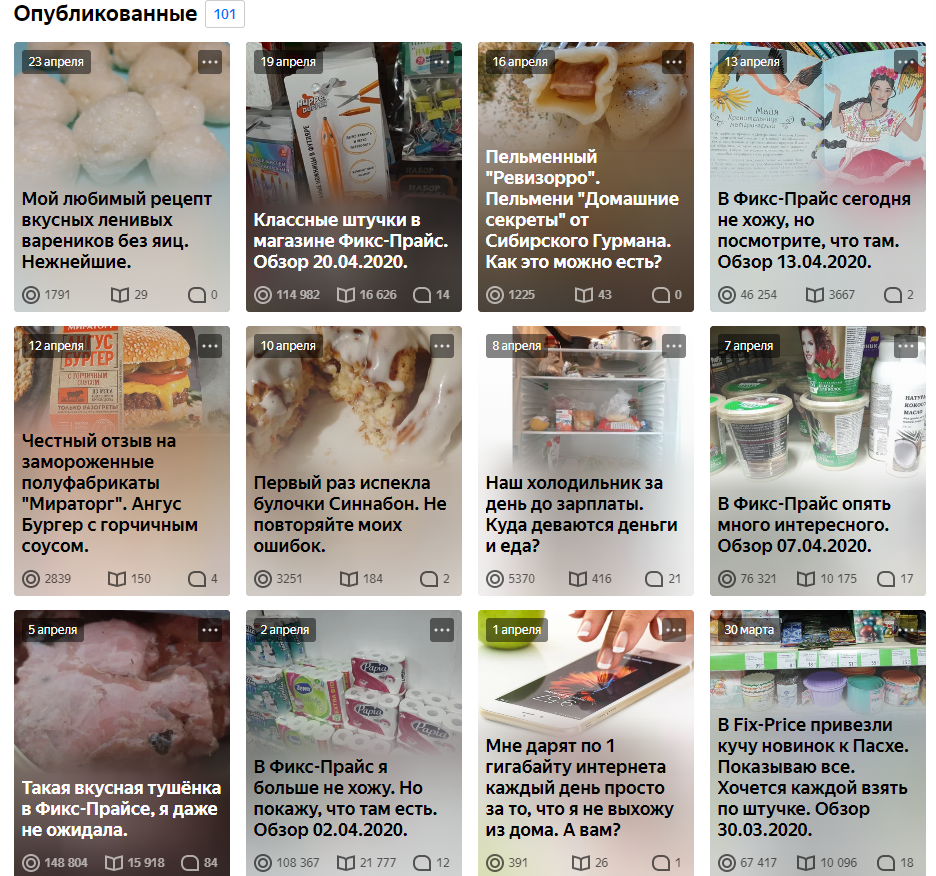Open article В Fix-Price привезли кучу новинок к Пасхе
This screenshot has height=876, width=936.
tap(813, 777)
